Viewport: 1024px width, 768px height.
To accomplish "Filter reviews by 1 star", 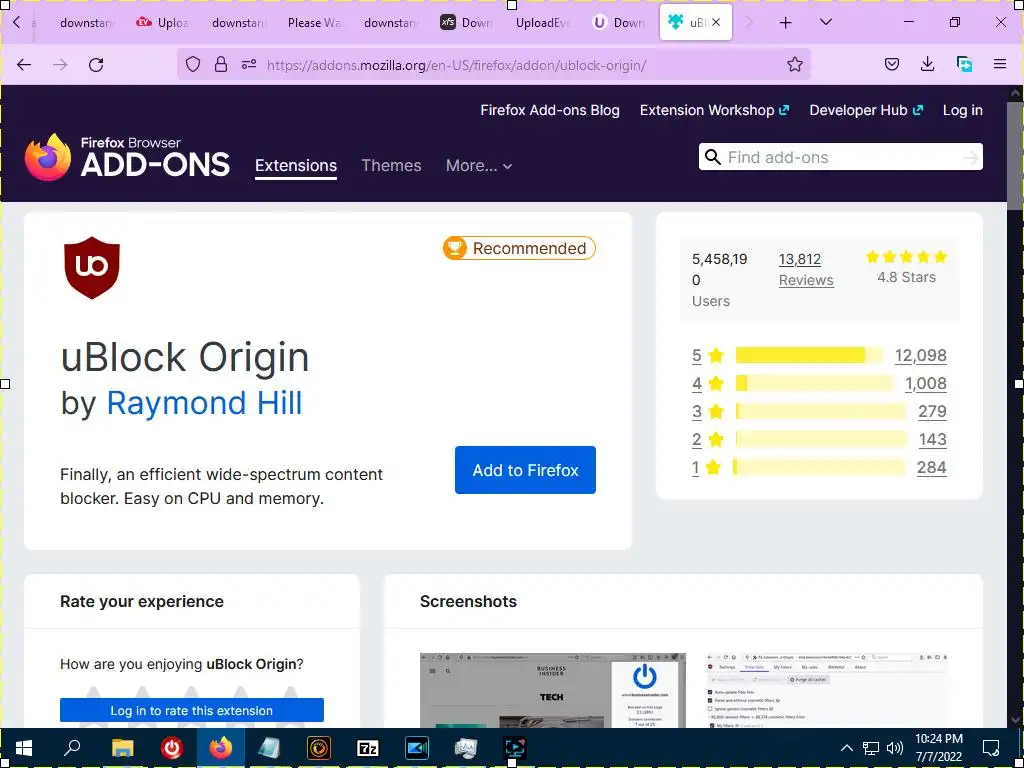I will [708, 468].
